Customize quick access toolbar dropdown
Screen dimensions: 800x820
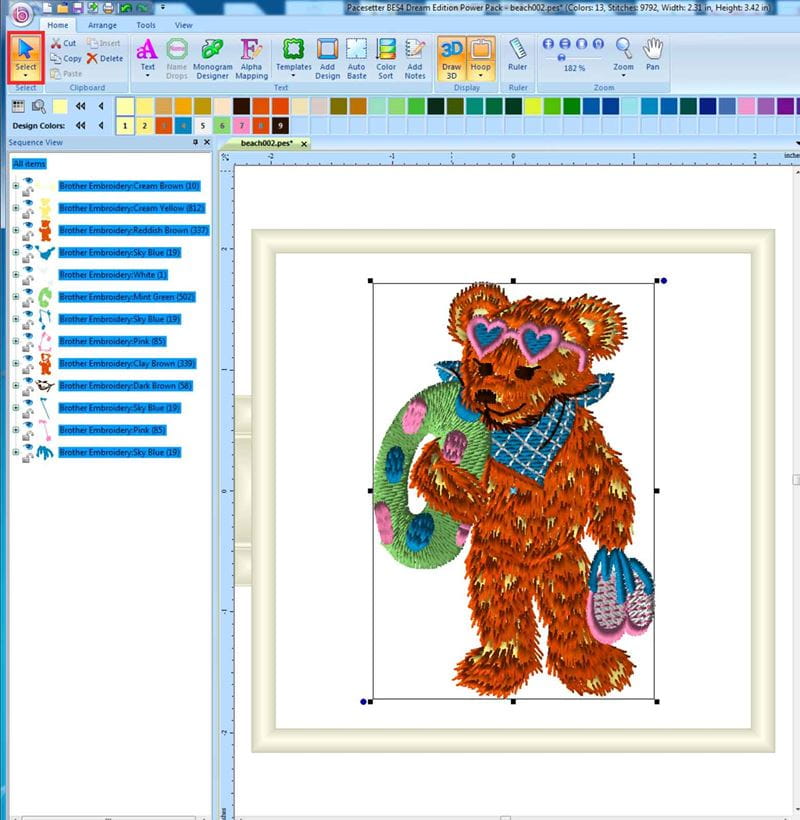pos(163,8)
